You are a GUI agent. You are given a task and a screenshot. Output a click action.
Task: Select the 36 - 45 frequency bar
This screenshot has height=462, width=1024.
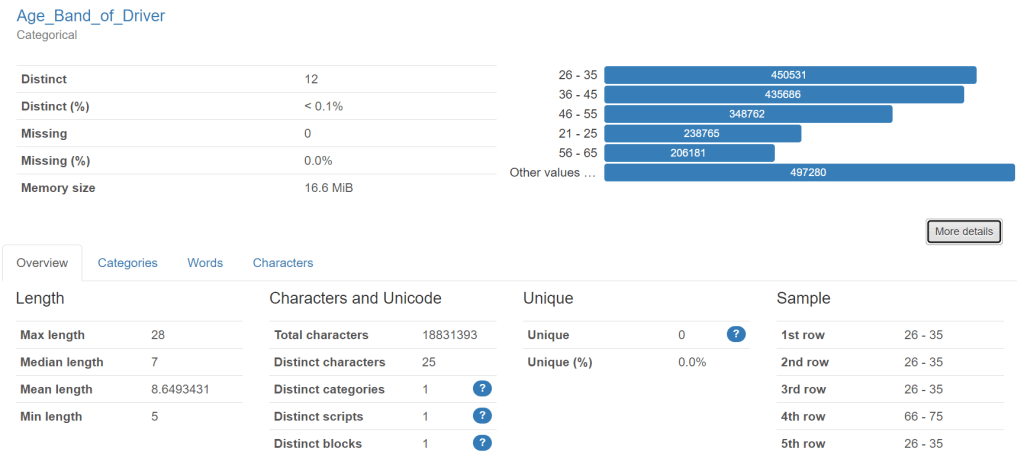783,94
